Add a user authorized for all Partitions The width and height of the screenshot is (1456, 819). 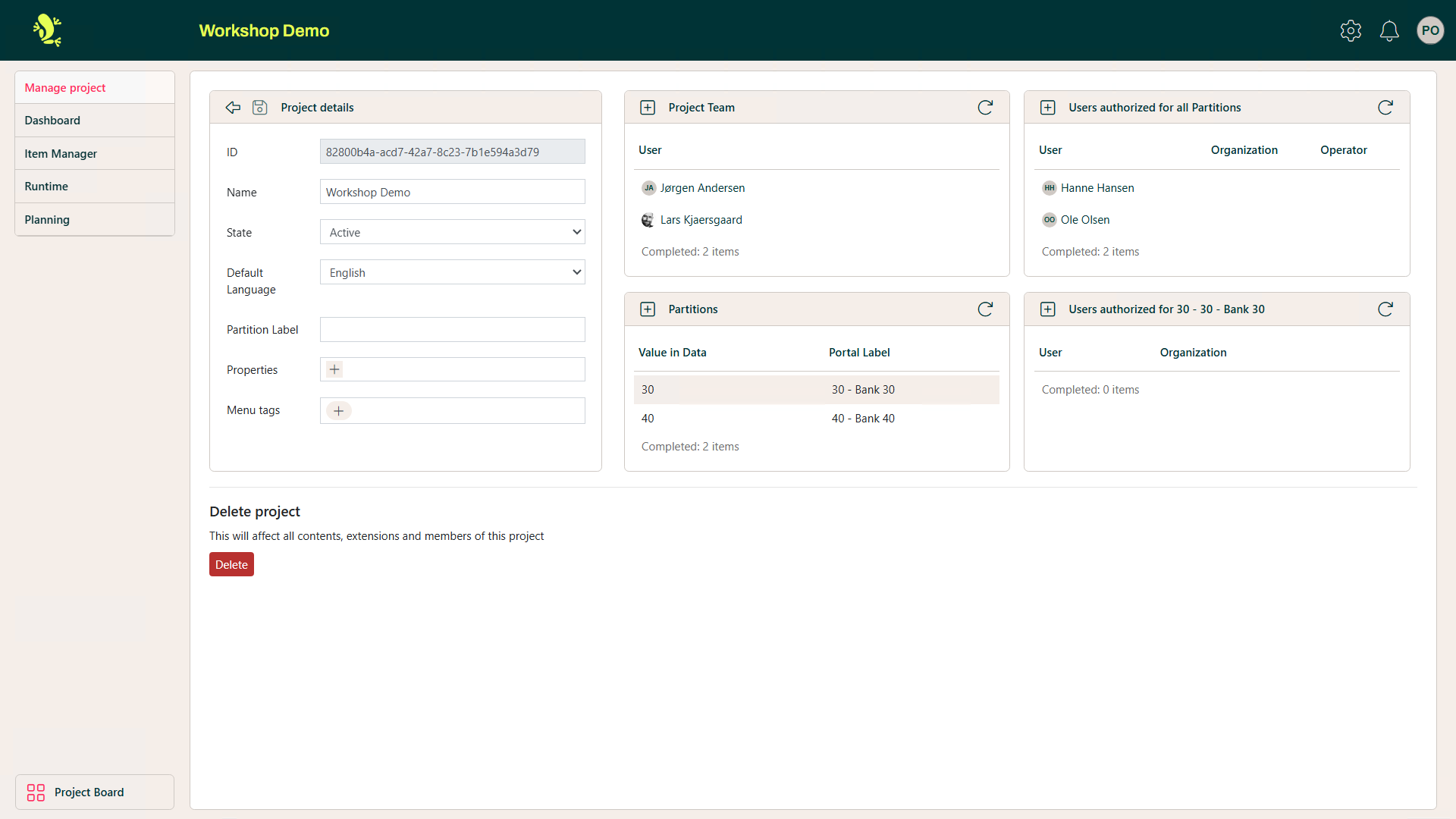1049,107
